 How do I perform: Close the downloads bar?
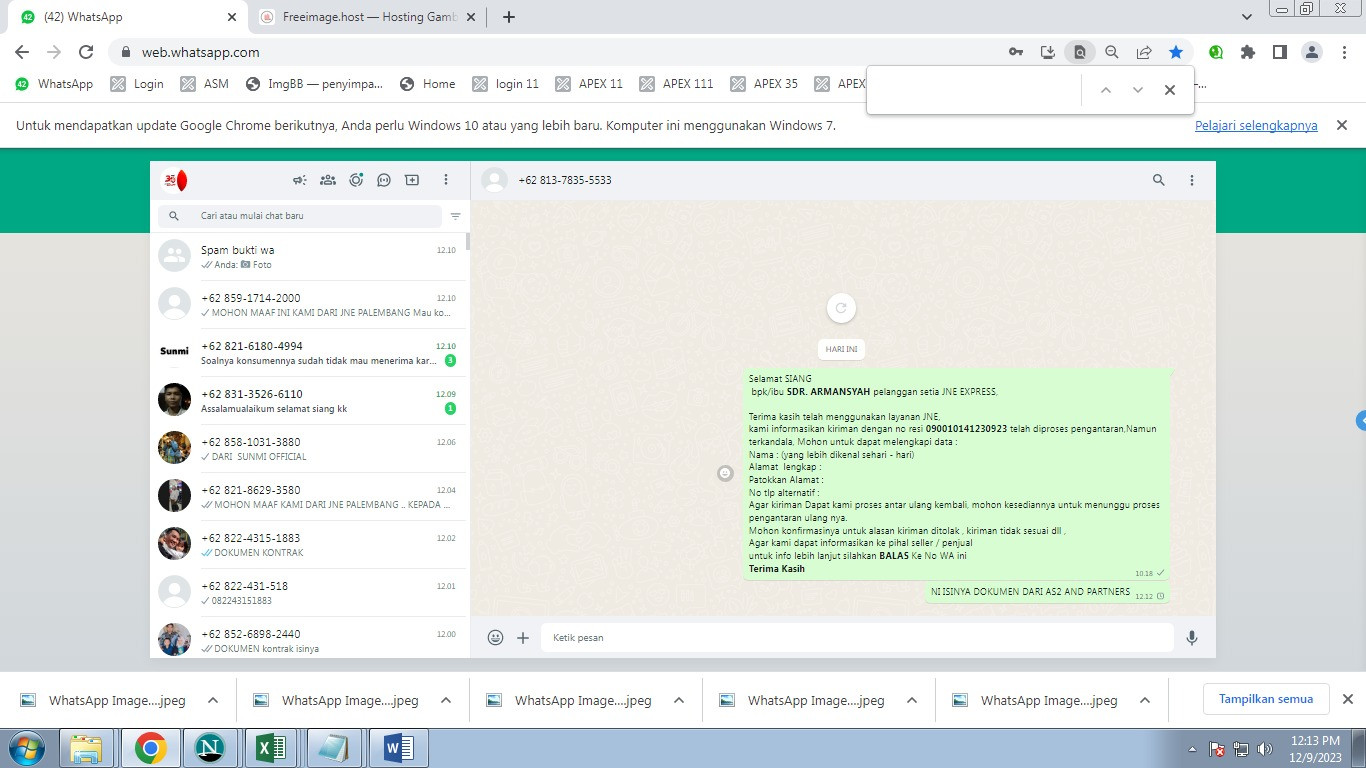coord(1347,699)
